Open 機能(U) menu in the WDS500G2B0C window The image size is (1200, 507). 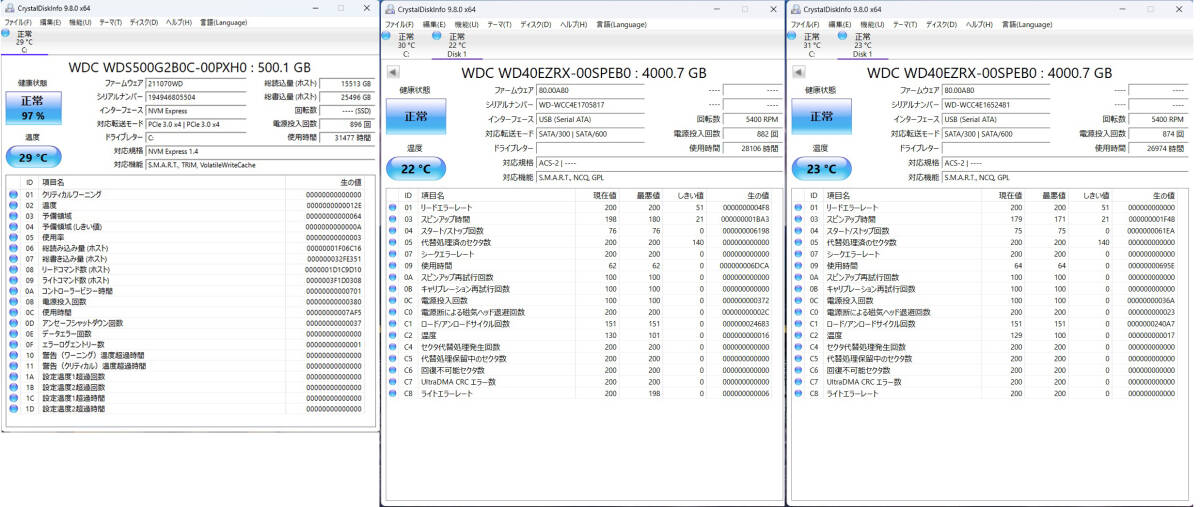pyautogui.click(x=80, y=21)
